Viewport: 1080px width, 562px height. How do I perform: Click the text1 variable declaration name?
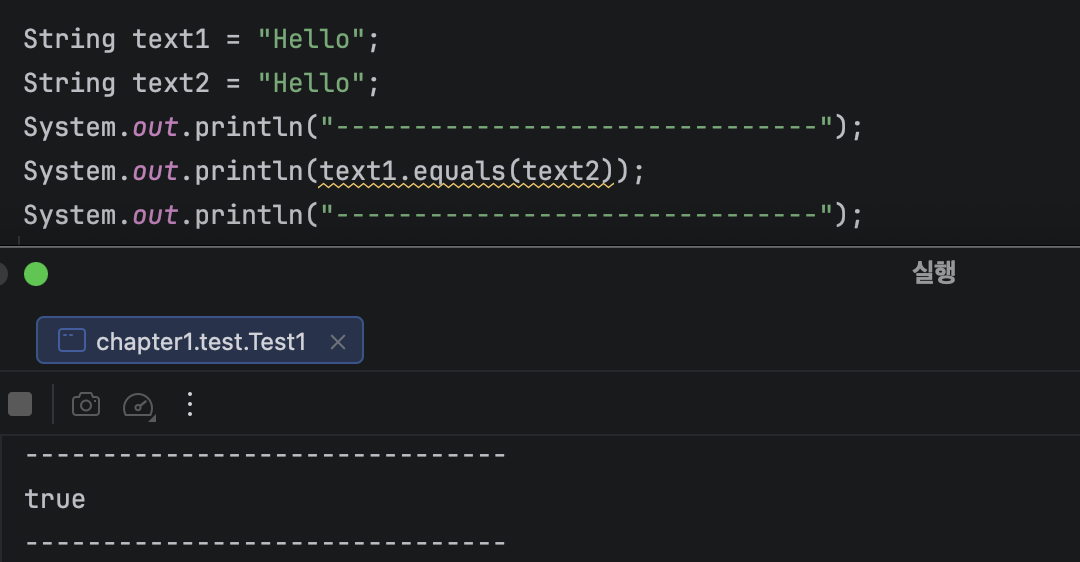(171, 39)
